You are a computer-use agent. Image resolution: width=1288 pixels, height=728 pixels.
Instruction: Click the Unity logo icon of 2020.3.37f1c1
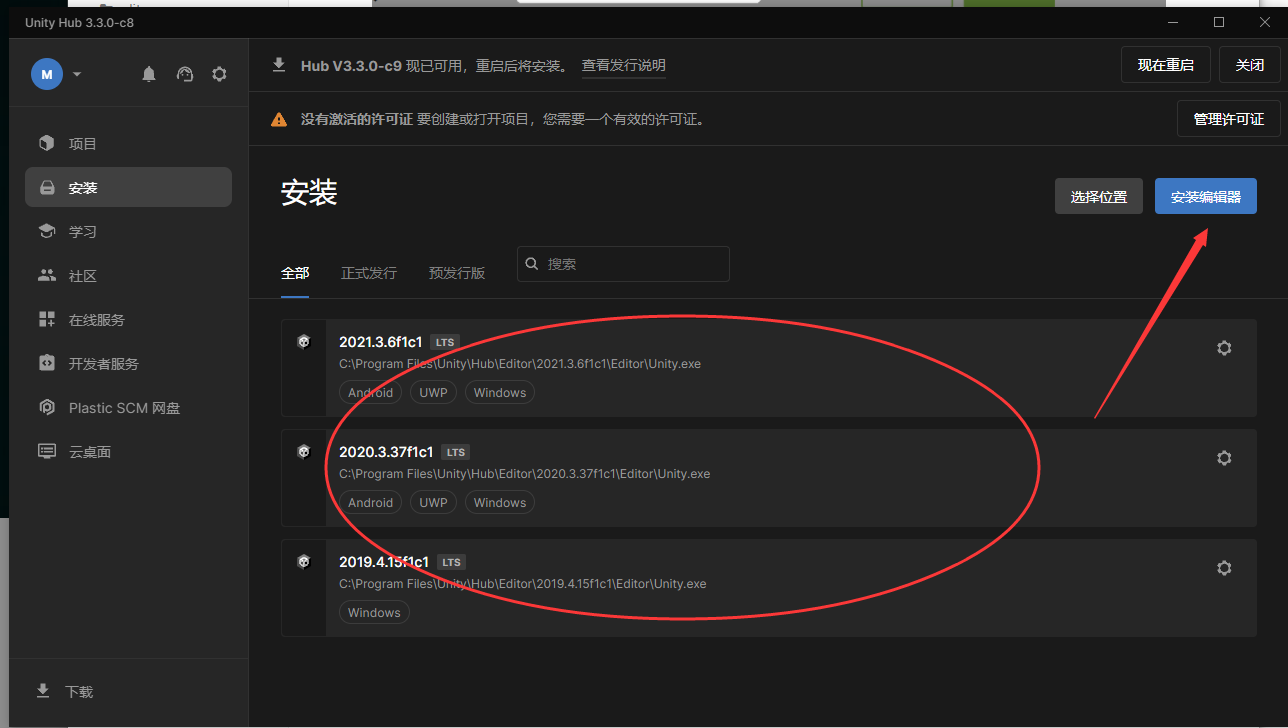[304, 452]
